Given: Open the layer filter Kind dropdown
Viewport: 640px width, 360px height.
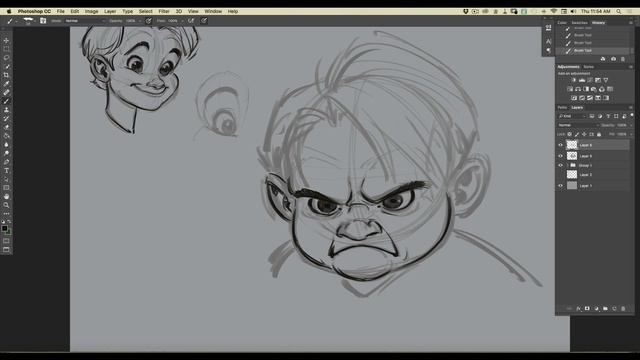Looking at the screenshot, I should [x=572, y=116].
